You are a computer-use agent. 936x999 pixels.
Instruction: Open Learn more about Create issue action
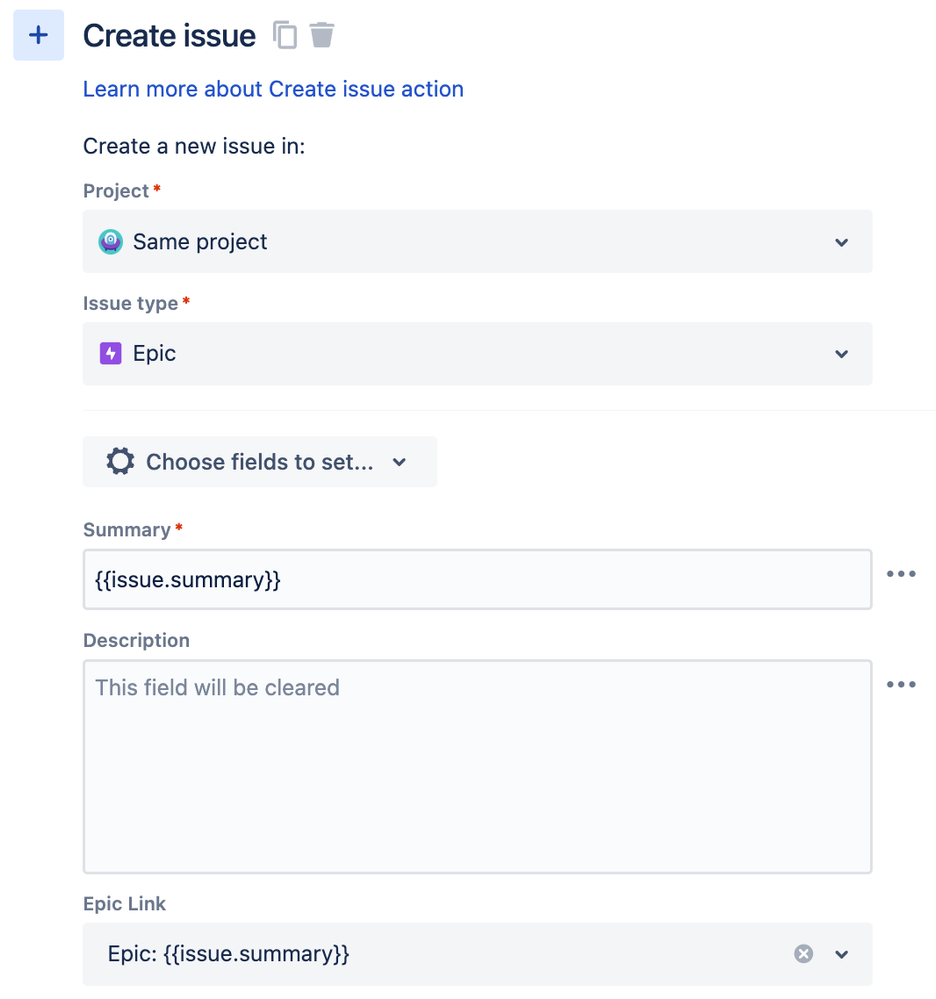click(273, 89)
